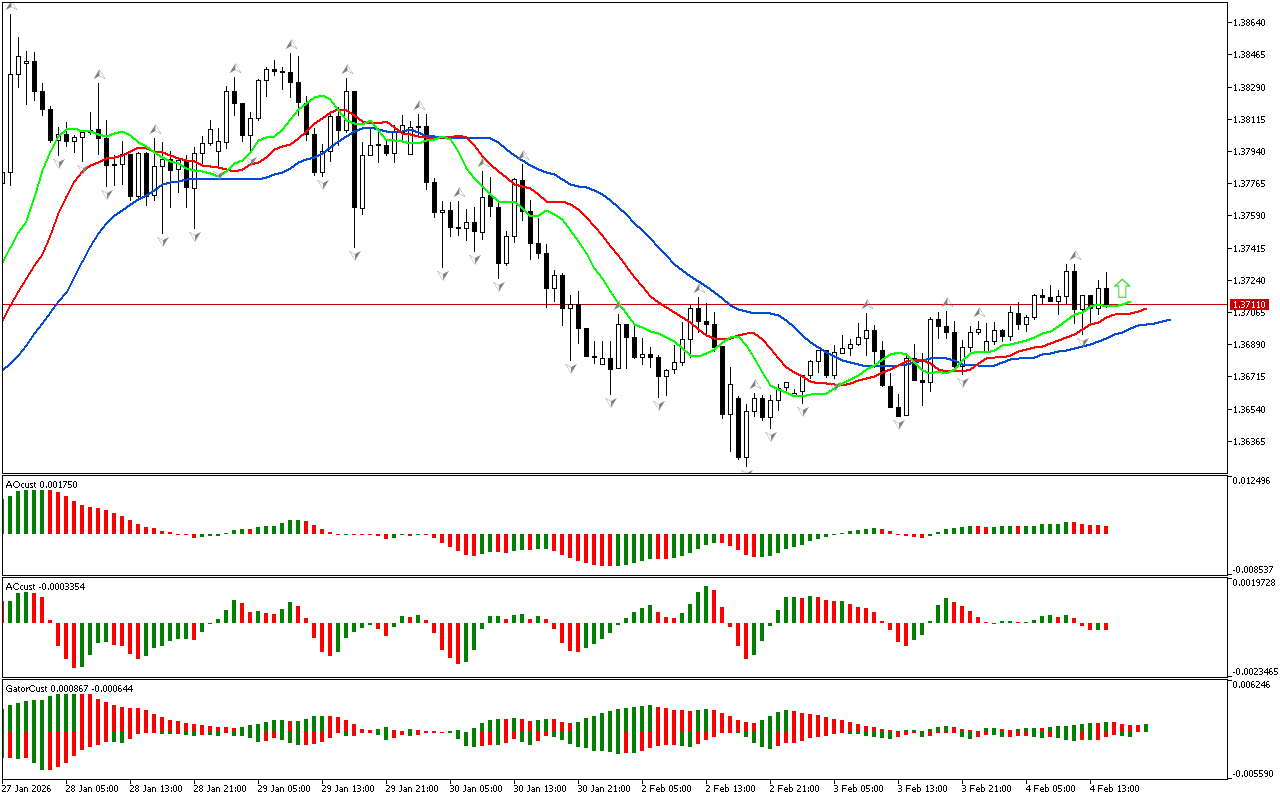
Task: Click the 1.38640 price scale label
Action: [x=1251, y=22]
